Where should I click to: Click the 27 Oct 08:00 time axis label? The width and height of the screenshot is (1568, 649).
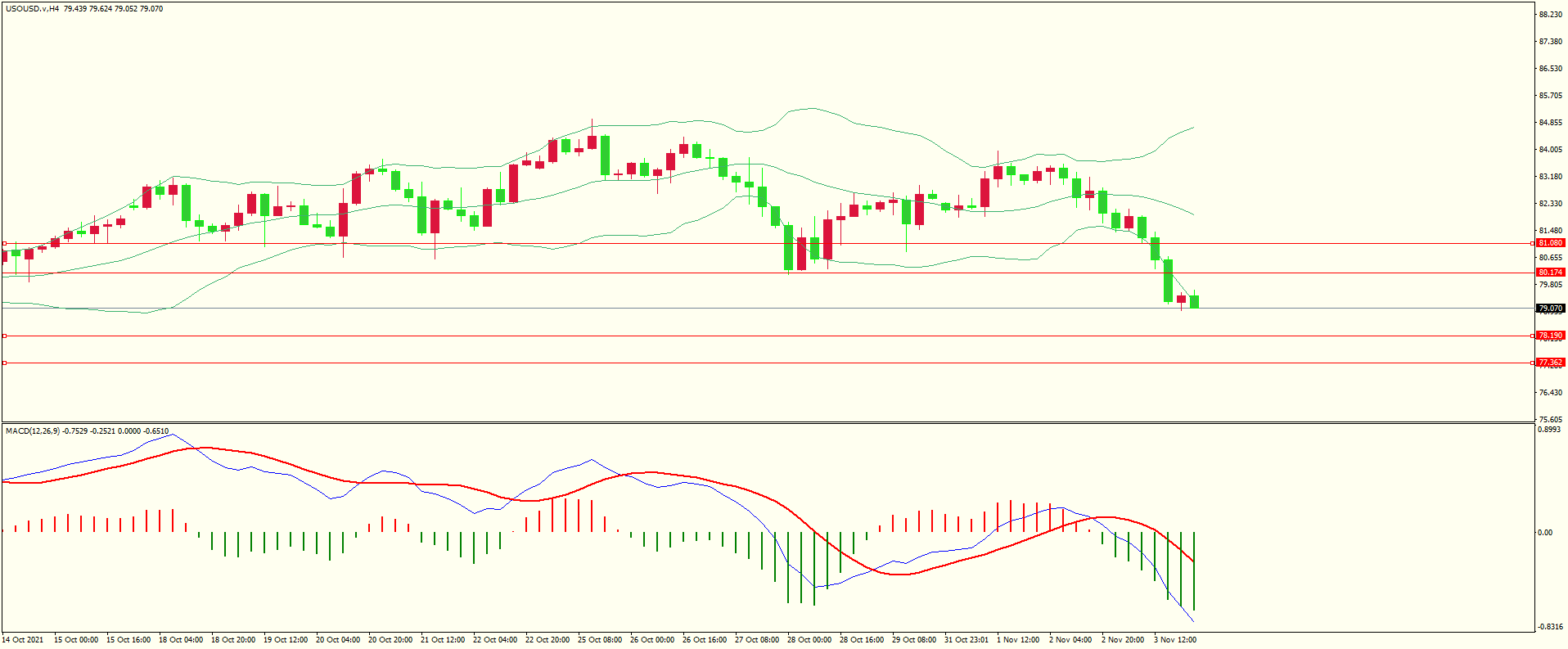pyautogui.click(x=757, y=640)
